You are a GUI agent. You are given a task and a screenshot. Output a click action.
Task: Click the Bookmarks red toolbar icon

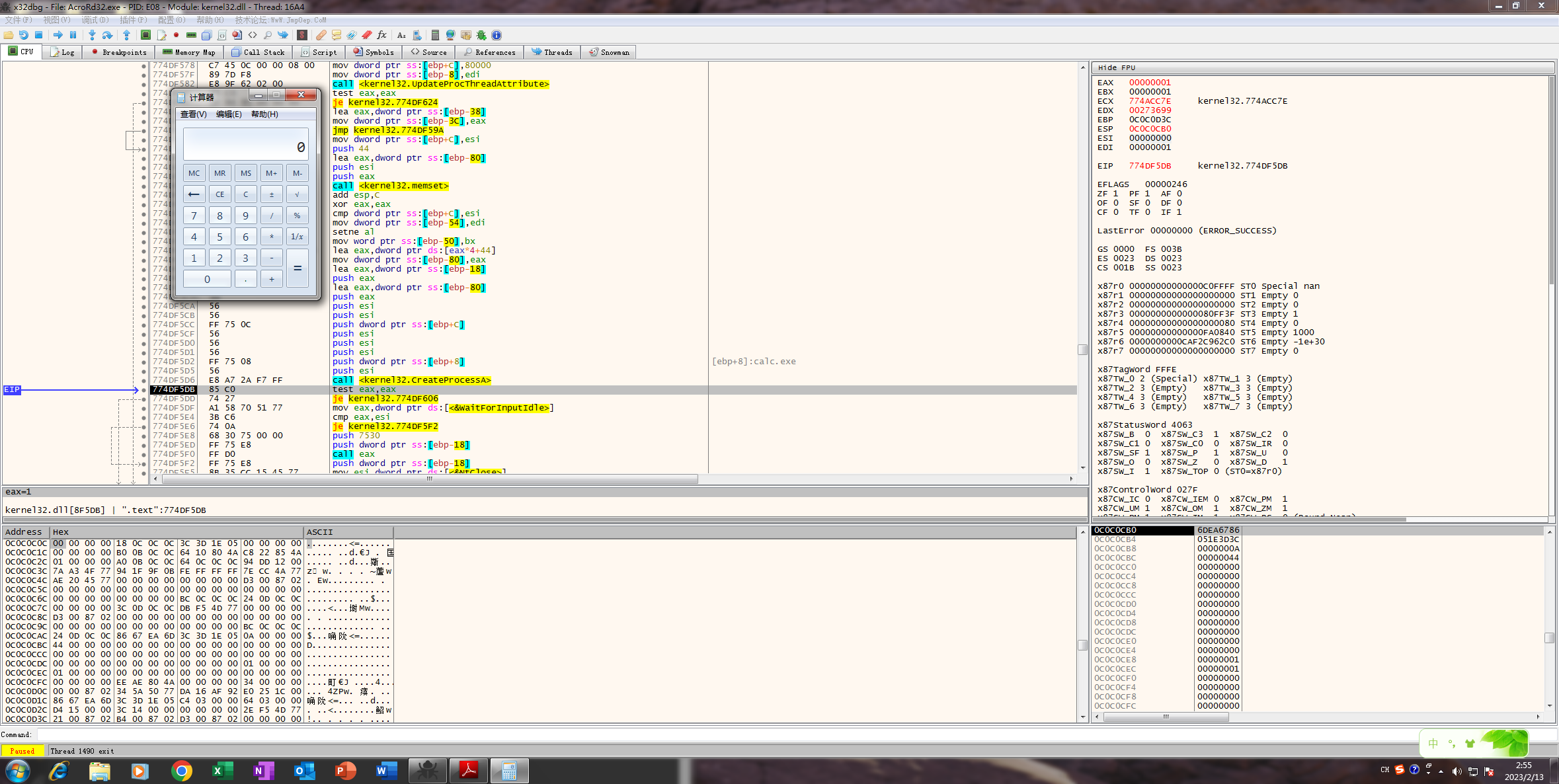tap(367, 35)
